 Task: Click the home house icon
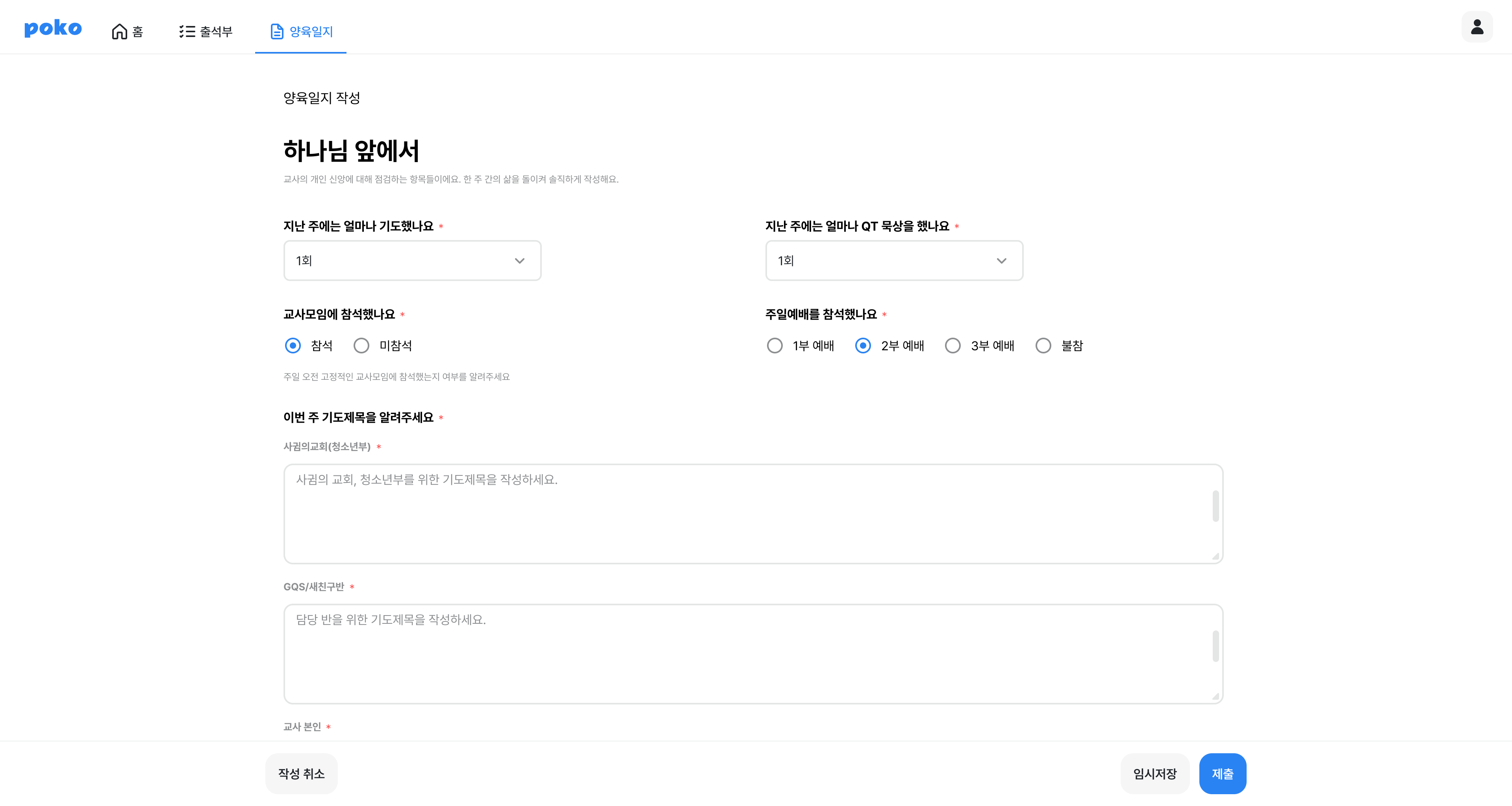[x=119, y=31]
